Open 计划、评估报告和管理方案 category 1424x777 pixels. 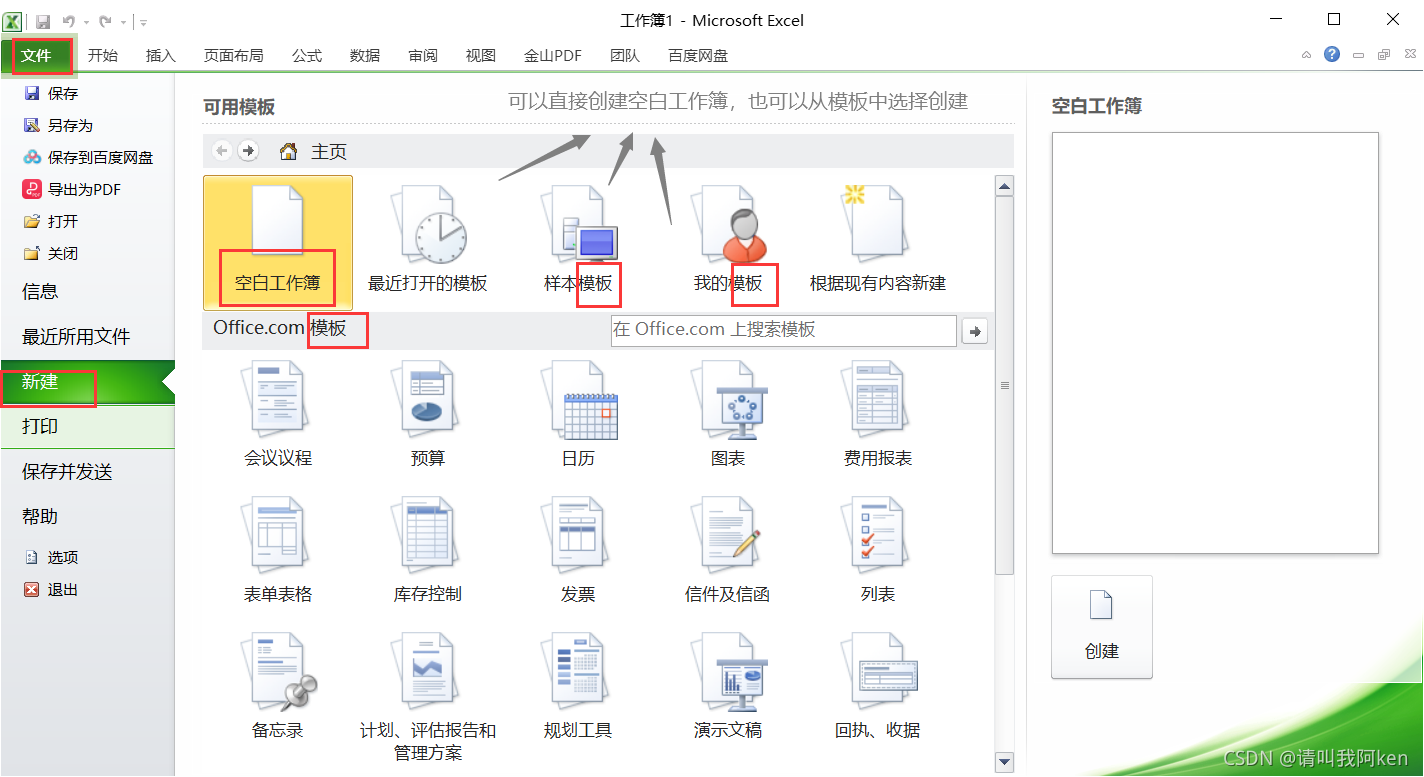click(428, 697)
